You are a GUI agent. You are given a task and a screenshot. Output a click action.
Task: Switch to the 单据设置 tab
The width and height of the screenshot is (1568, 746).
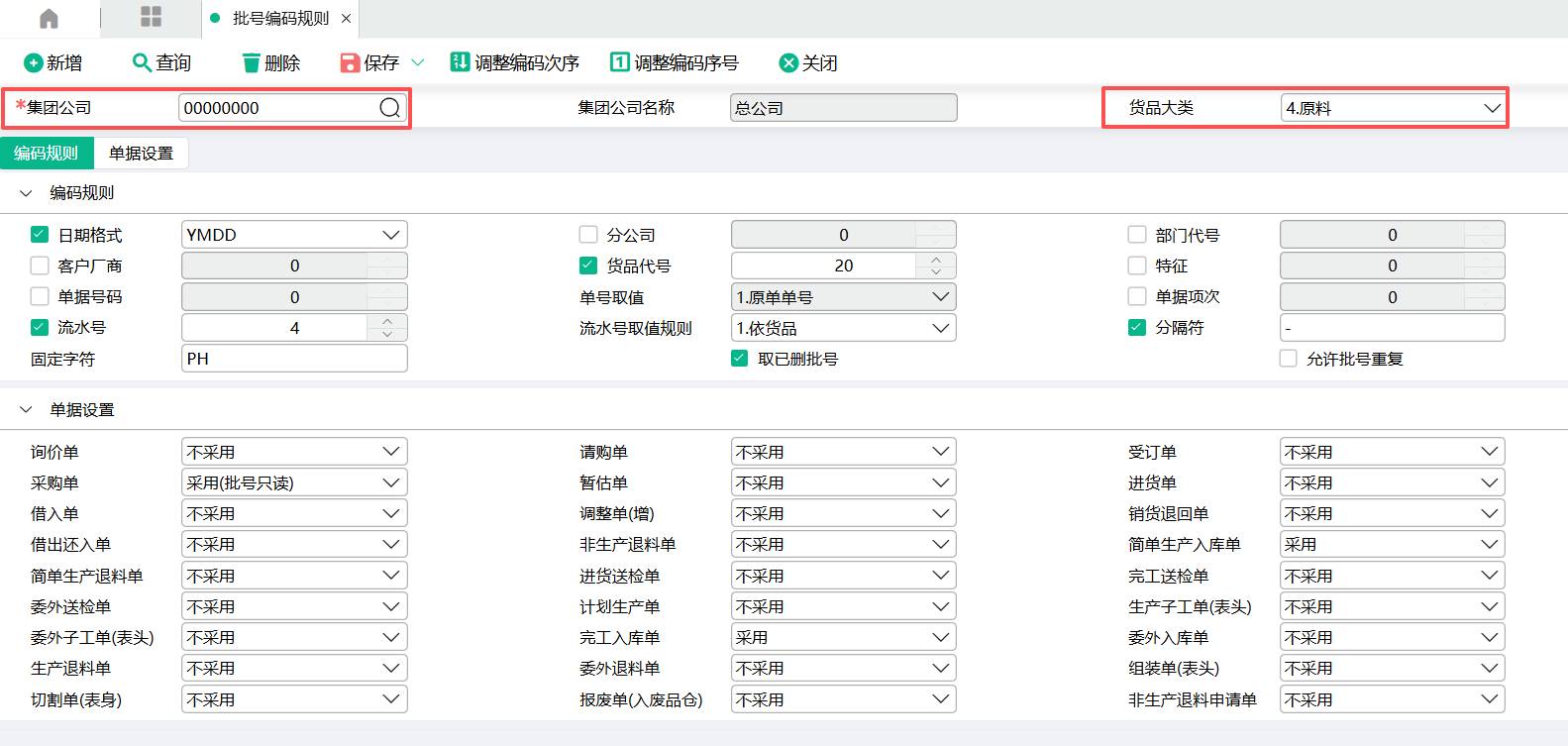[x=141, y=154]
